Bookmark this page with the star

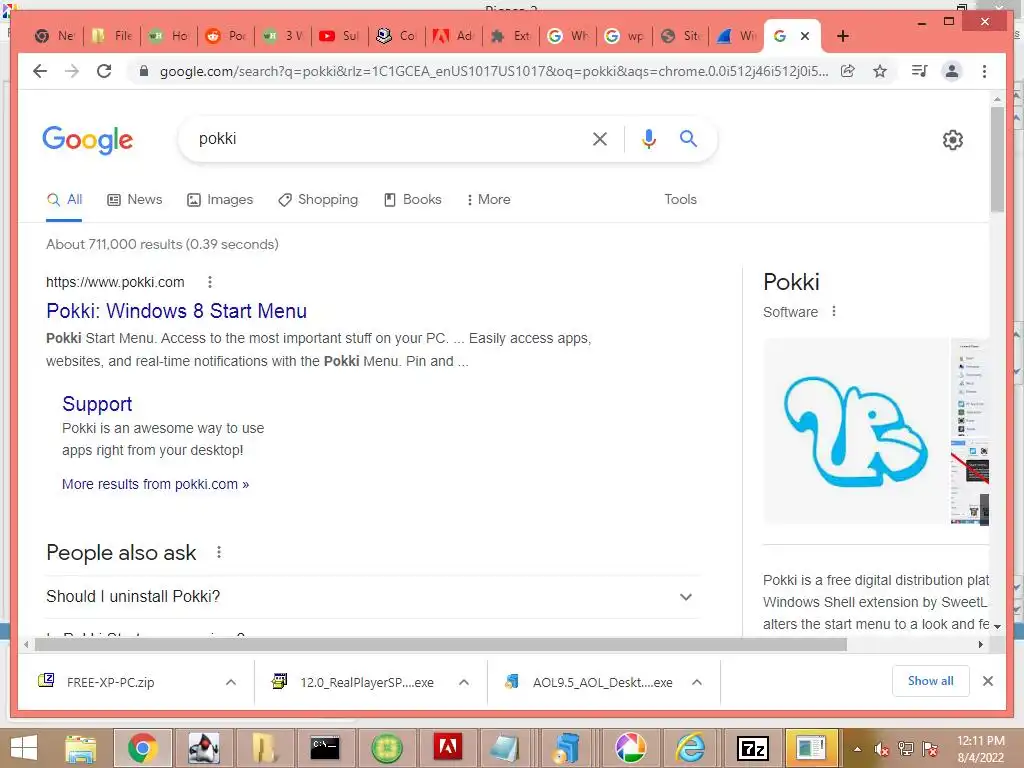(880, 71)
